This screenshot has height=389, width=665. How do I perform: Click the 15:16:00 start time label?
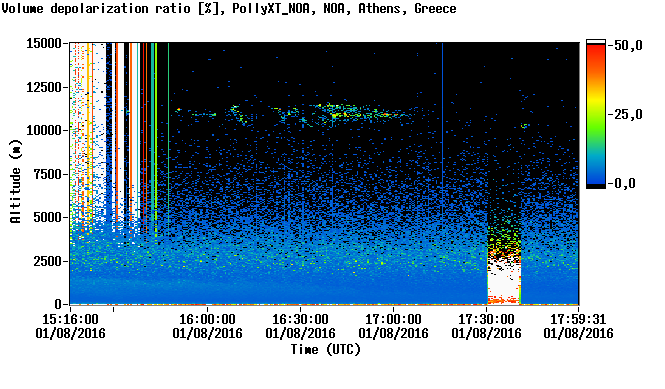click(x=70, y=319)
